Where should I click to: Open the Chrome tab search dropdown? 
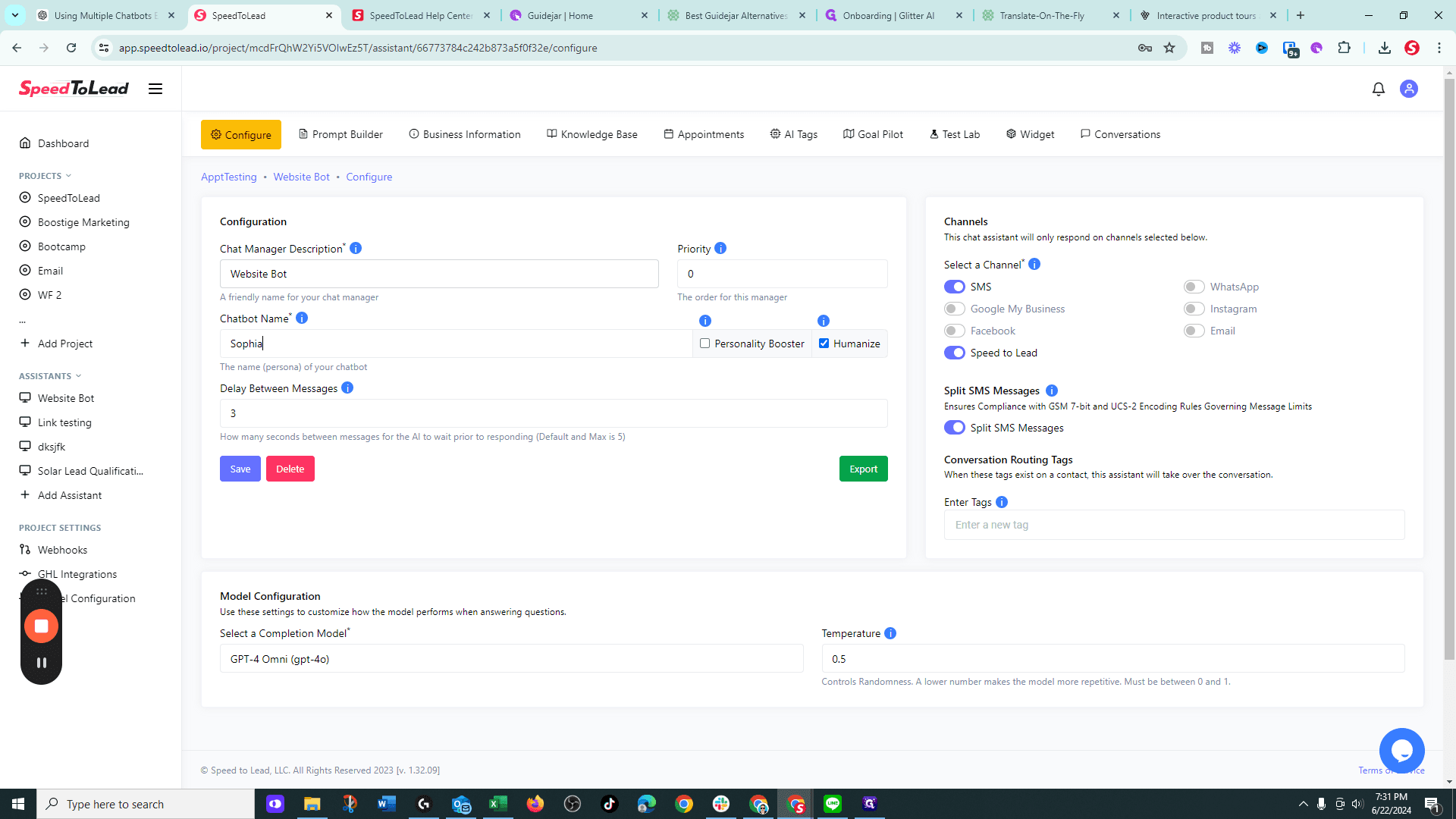[x=15, y=15]
